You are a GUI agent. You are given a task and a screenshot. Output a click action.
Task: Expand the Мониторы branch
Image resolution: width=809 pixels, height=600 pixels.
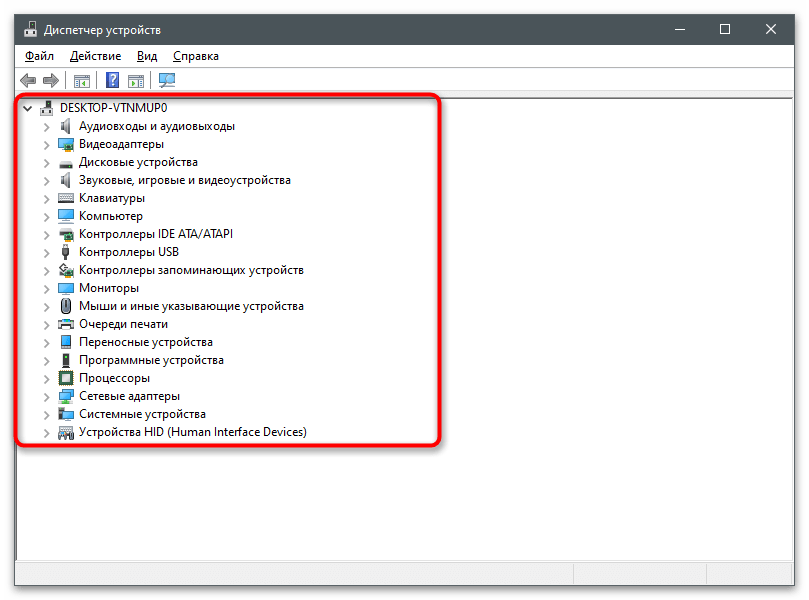click(x=46, y=289)
